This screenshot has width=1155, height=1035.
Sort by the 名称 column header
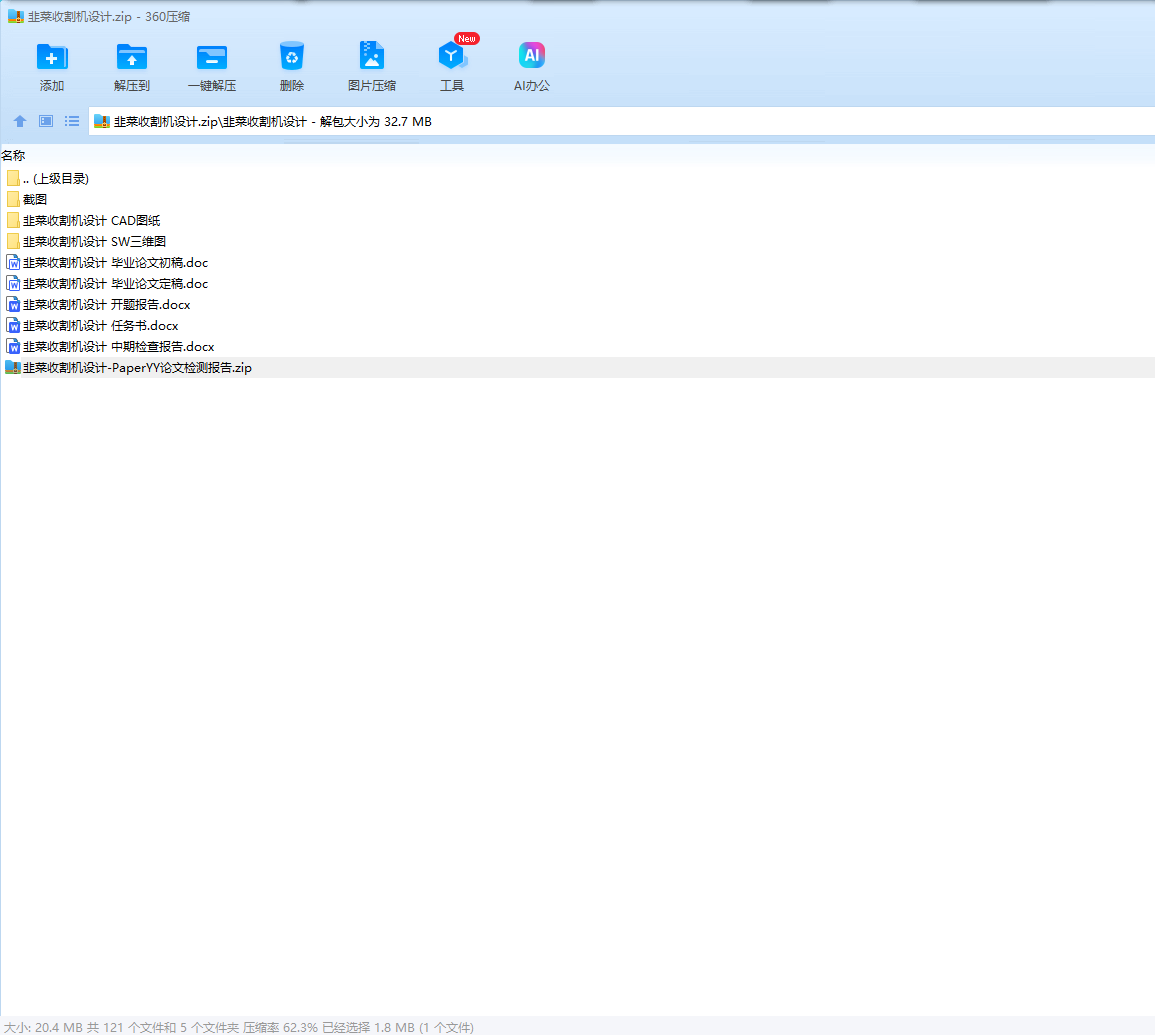tap(13, 155)
